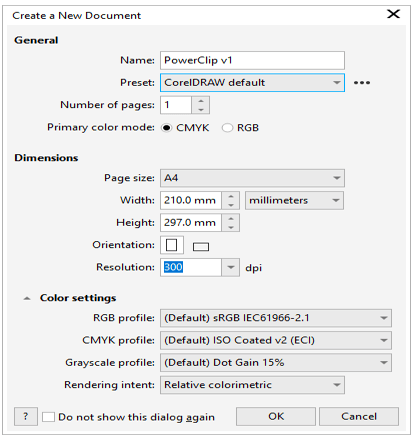The height and width of the screenshot is (437, 412).
Task: Click the Width field showing 210.0 mm
Action: (191, 200)
